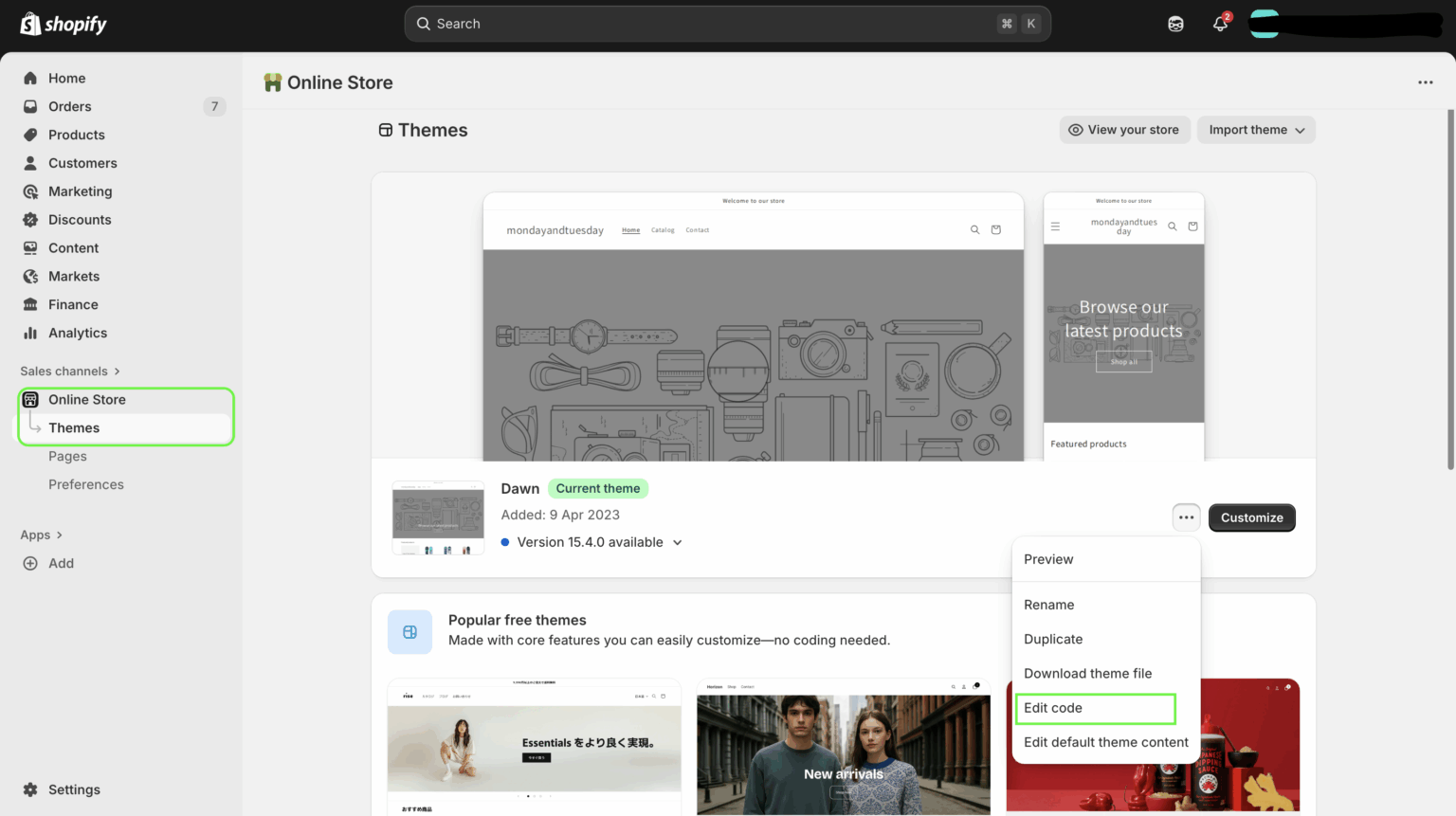The height and width of the screenshot is (816, 1456).
Task: Click the Dawn theme thumbnail
Action: click(x=438, y=517)
